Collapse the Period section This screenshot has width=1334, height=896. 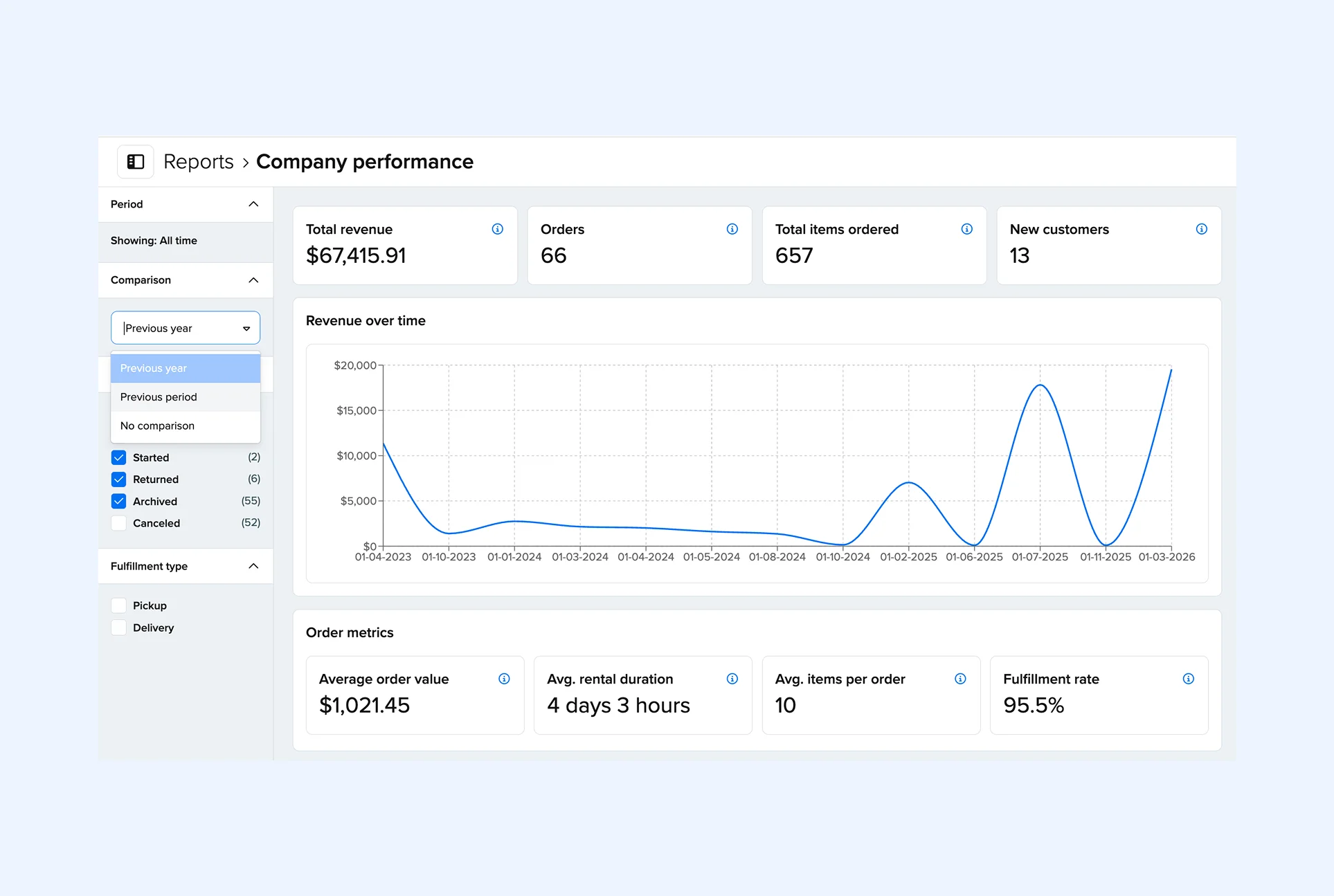(x=253, y=204)
